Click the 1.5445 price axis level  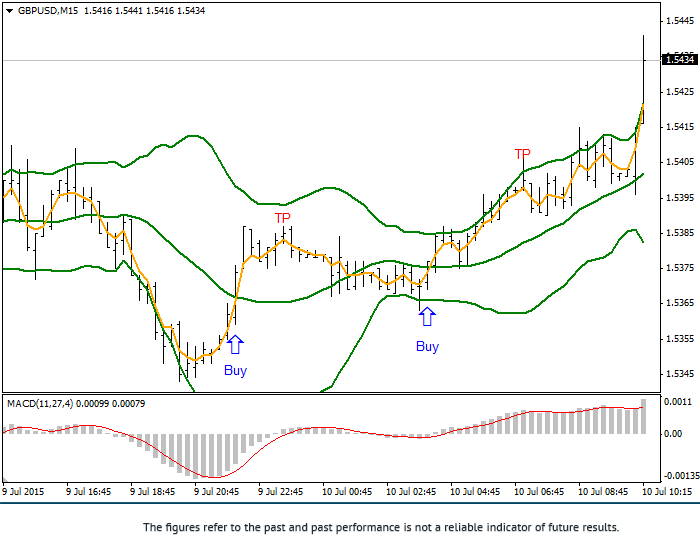click(x=679, y=21)
